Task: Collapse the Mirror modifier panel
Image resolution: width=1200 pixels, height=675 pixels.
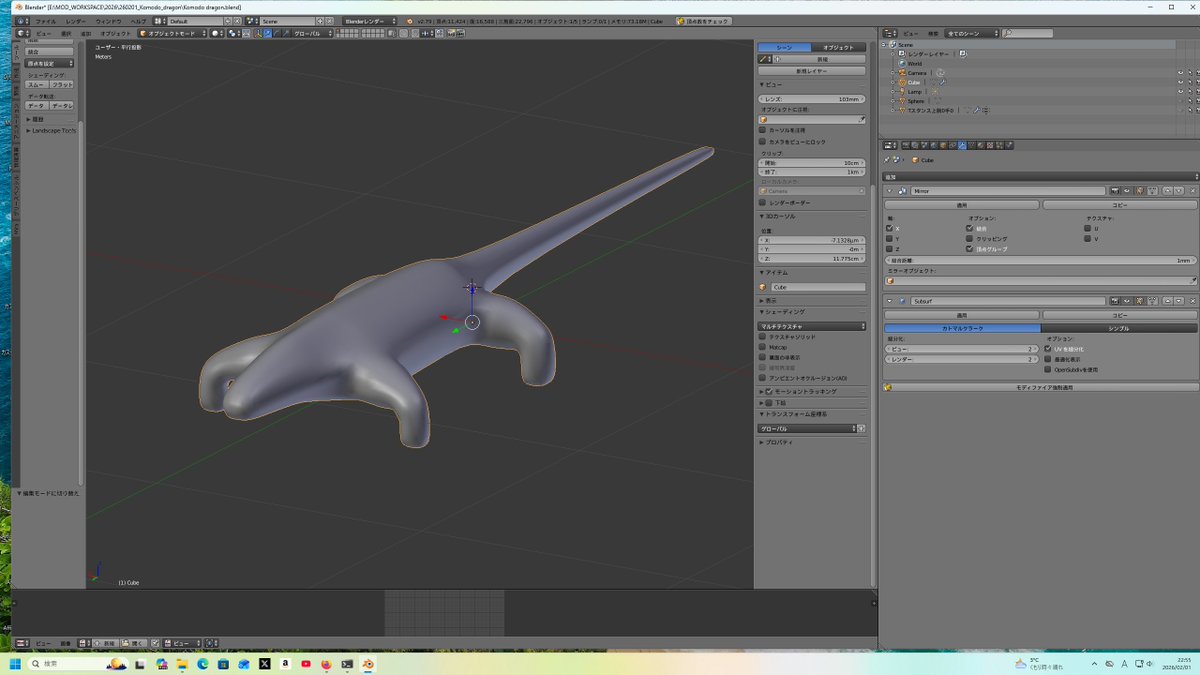Action: (x=890, y=190)
